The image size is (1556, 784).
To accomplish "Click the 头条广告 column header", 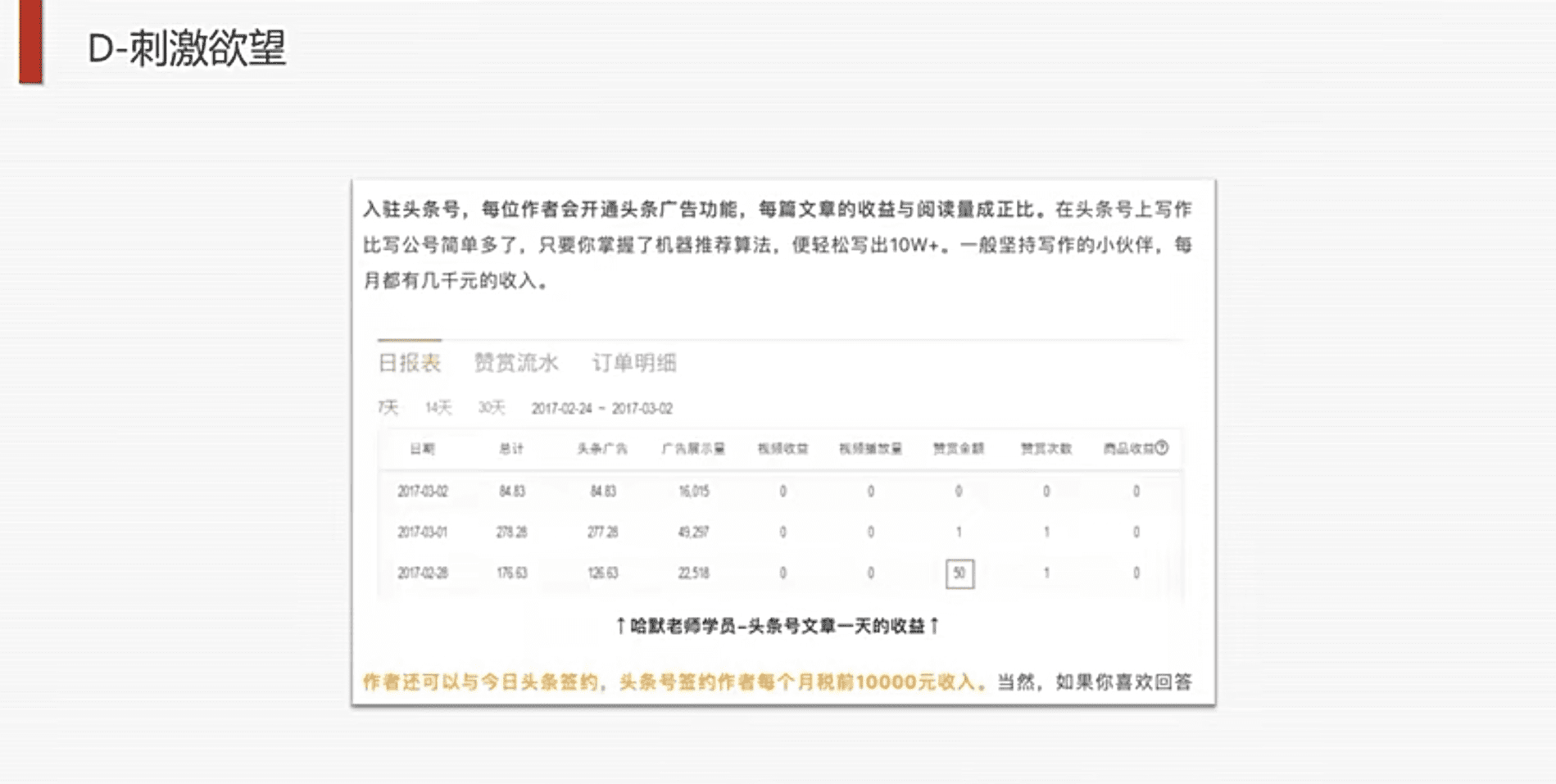I will click(x=602, y=448).
